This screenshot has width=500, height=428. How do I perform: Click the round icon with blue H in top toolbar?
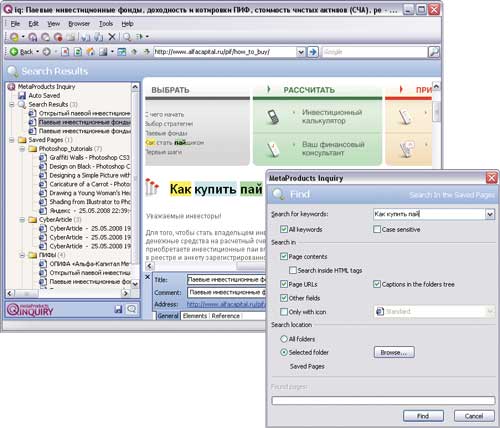(x=33, y=37)
